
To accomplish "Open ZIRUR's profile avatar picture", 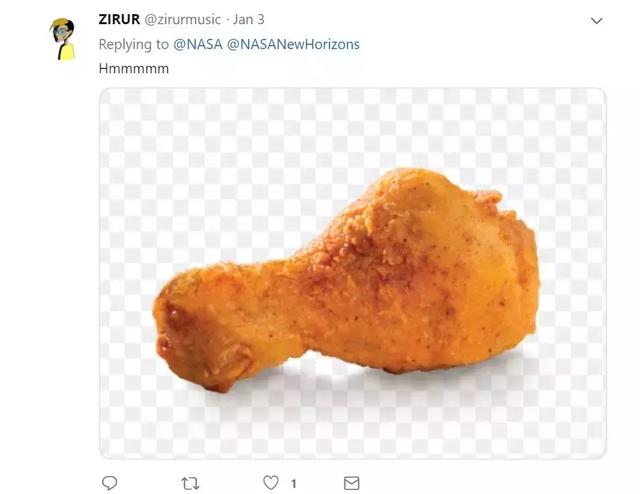I will [64, 39].
